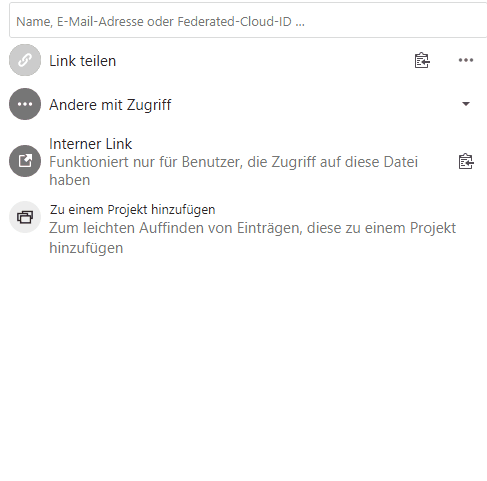The width and height of the screenshot is (487, 481).
Task: Click the trailing hinzufügen in project description
Action: click(86, 248)
